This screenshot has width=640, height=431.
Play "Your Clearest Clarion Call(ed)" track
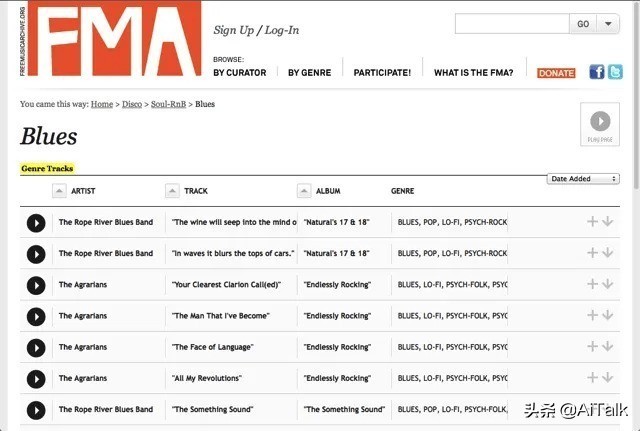click(36, 285)
